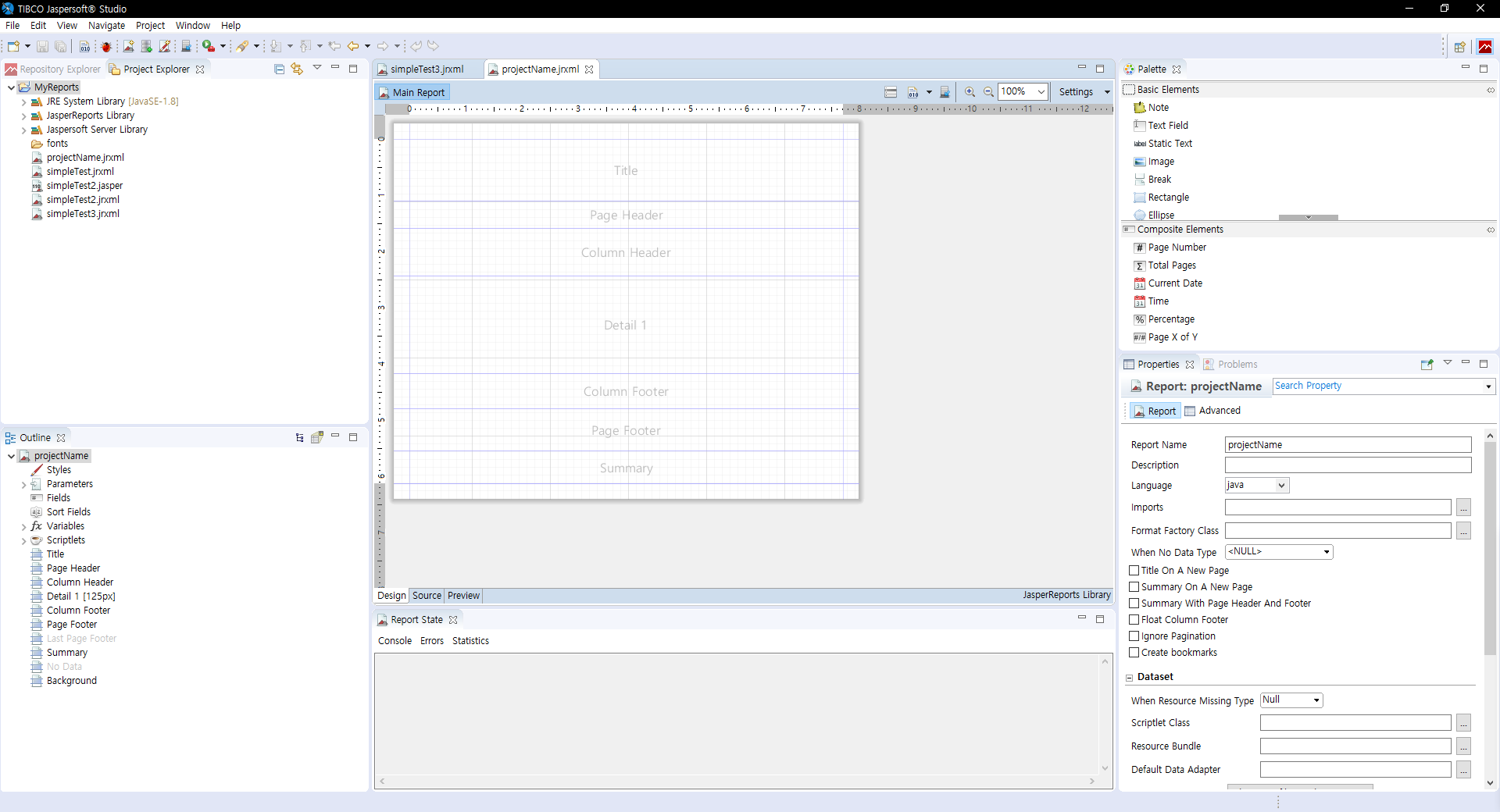Check the Ignore Pagination option

1134,636
